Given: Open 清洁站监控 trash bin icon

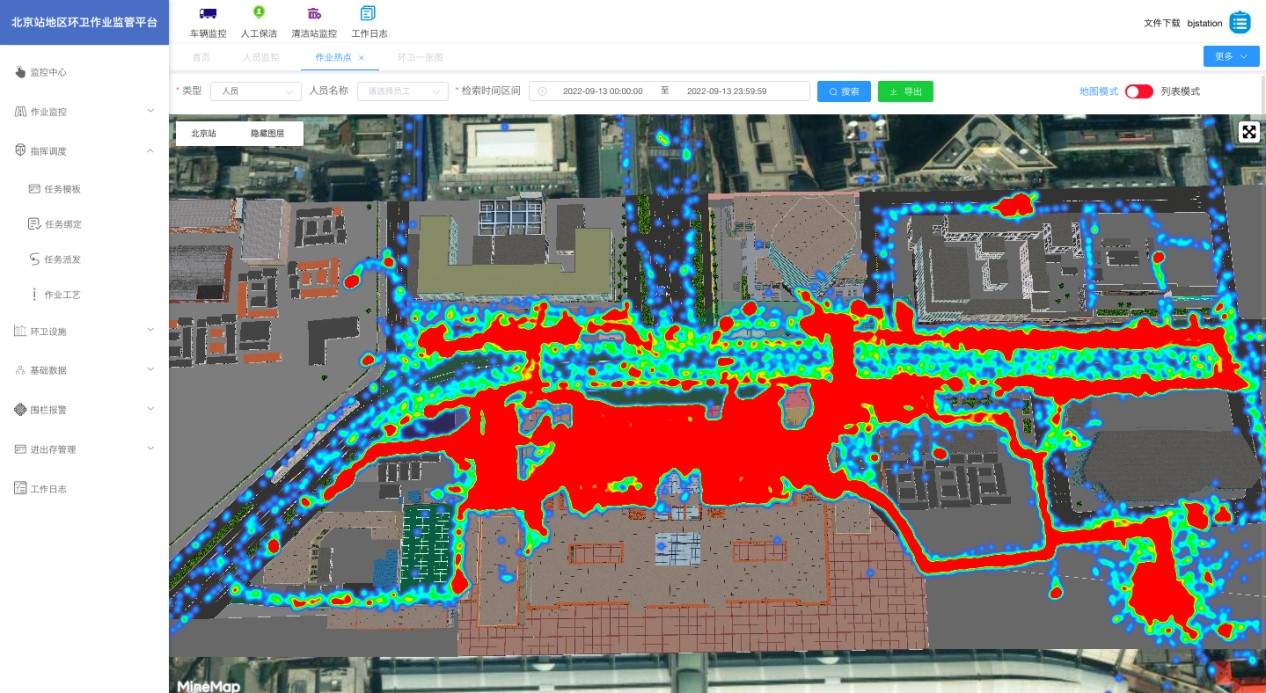Looking at the screenshot, I should (x=314, y=13).
